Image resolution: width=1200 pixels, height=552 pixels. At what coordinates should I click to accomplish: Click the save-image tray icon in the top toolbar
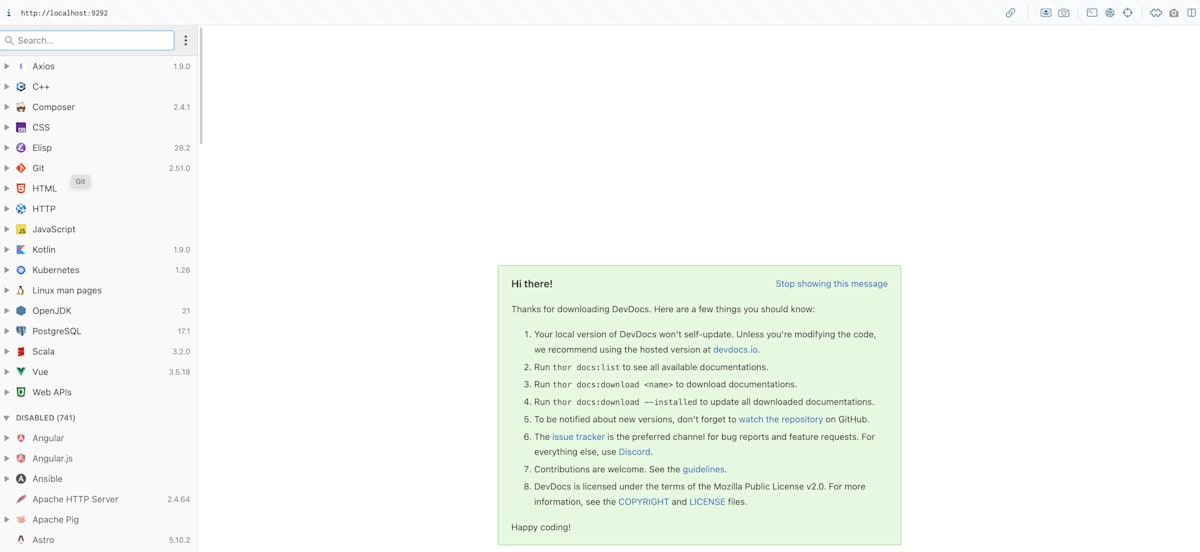pyautogui.click(x=1046, y=13)
